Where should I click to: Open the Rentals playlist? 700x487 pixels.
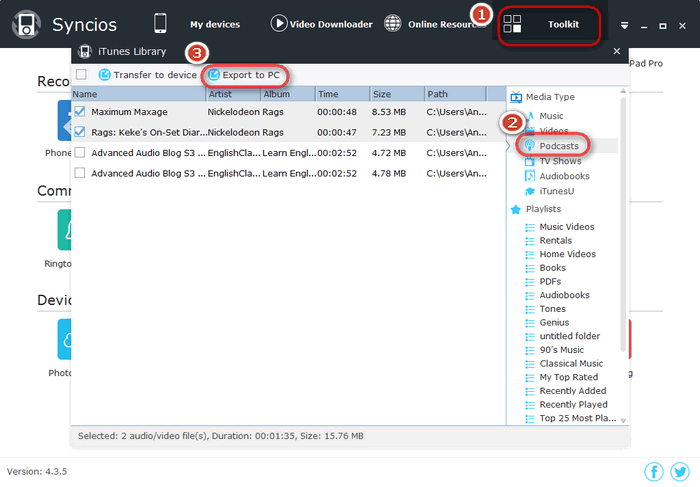pyautogui.click(x=555, y=241)
